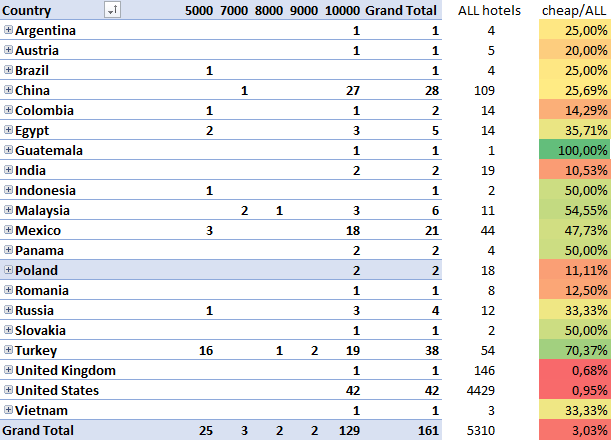Screen dimensions: 613x442
Task: Select Mexico's 47,73% cell
Action: tap(574, 230)
